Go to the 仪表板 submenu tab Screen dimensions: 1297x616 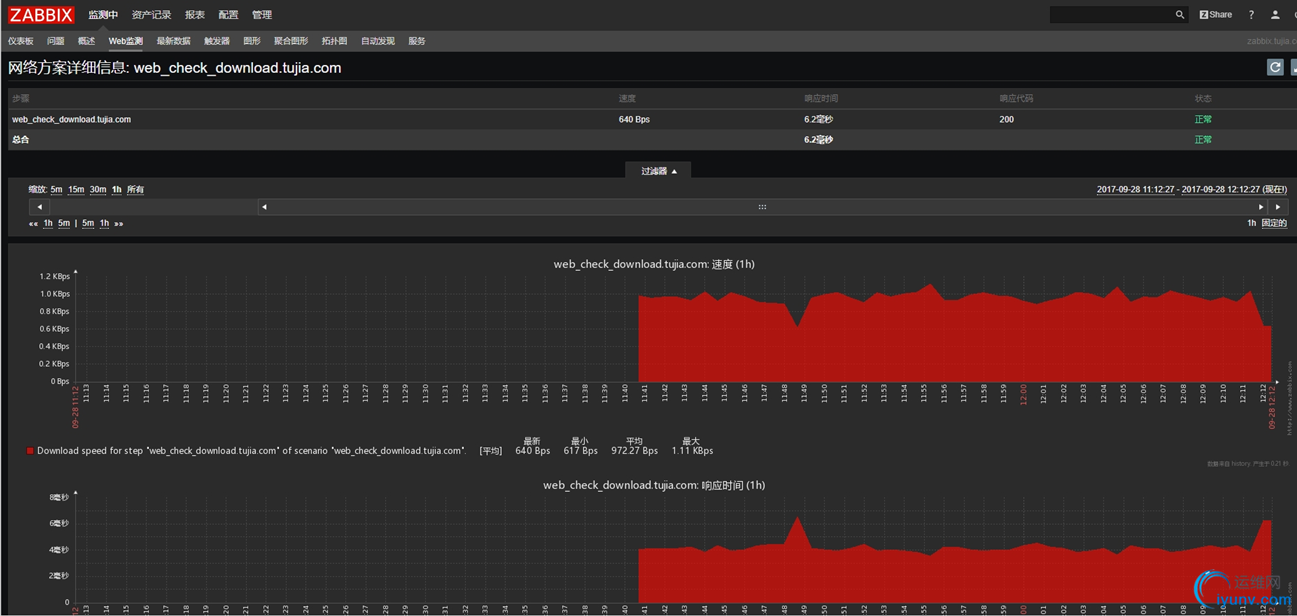[21, 41]
